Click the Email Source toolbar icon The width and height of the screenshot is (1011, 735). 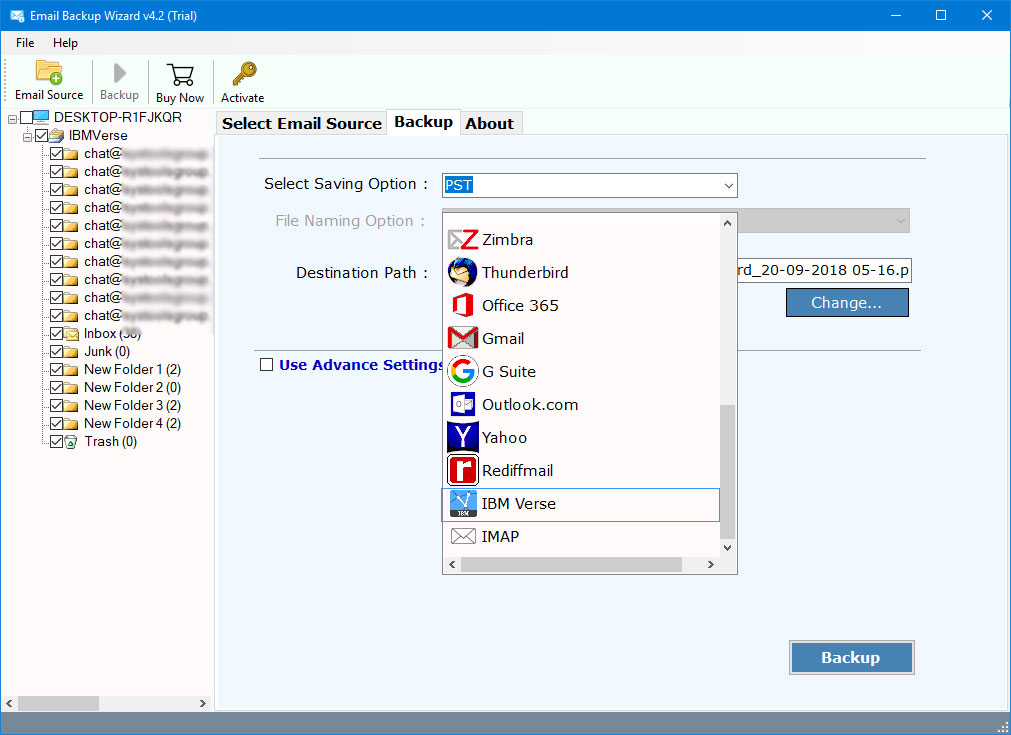[49, 72]
